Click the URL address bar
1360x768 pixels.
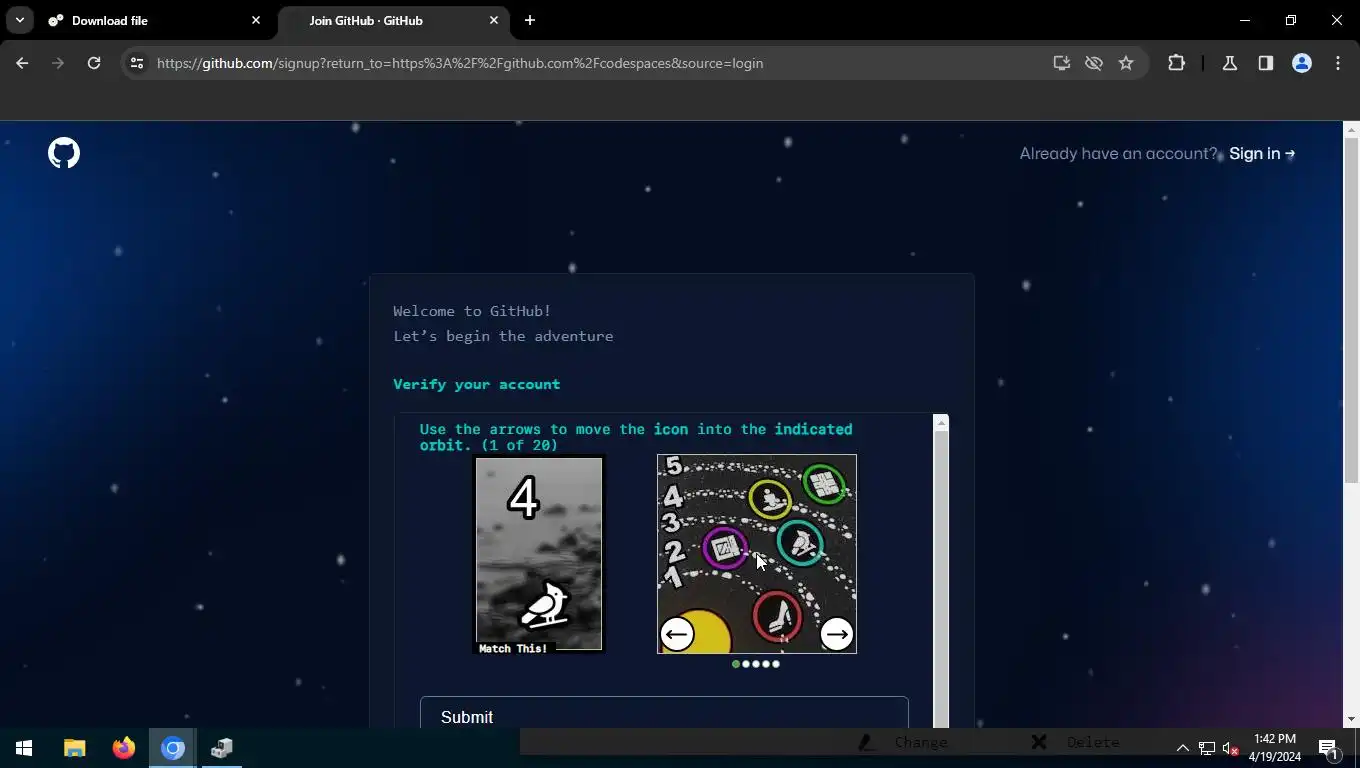click(600, 63)
